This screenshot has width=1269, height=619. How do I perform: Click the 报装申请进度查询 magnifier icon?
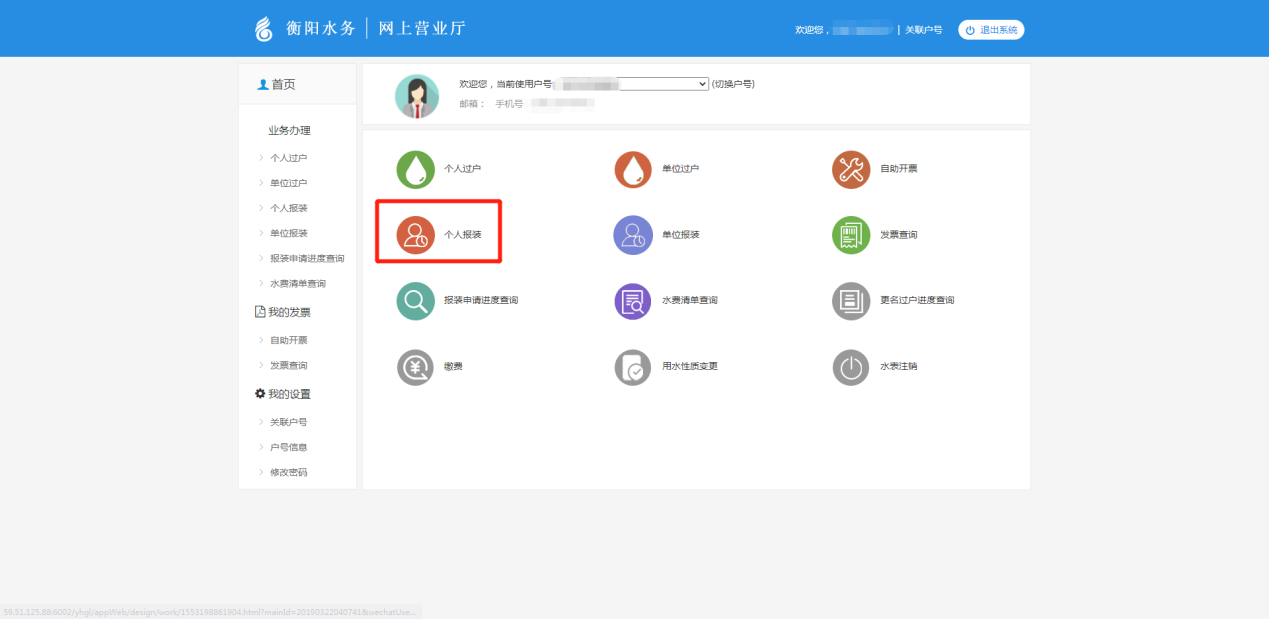(416, 301)
